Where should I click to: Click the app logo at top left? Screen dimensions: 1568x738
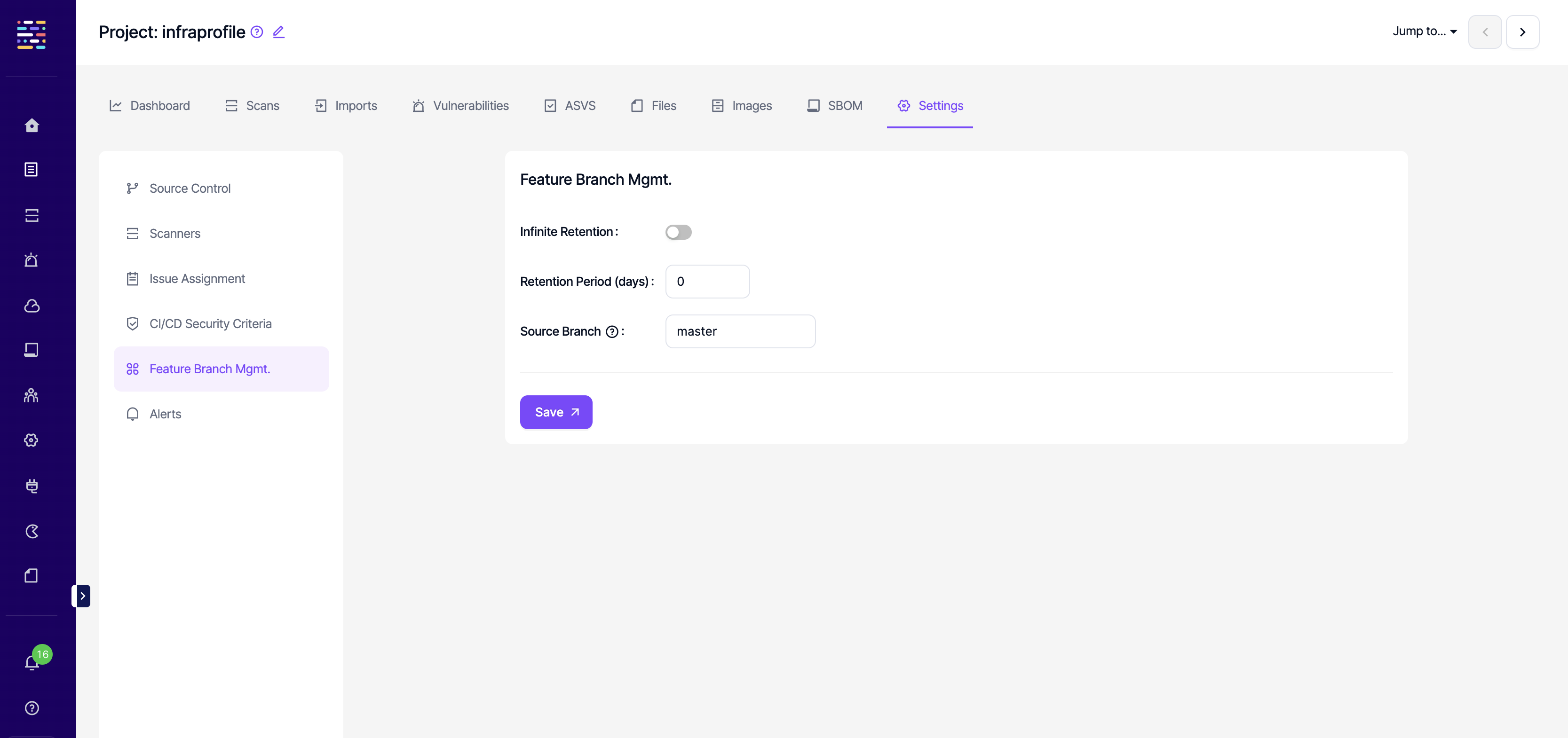[32, 34]
